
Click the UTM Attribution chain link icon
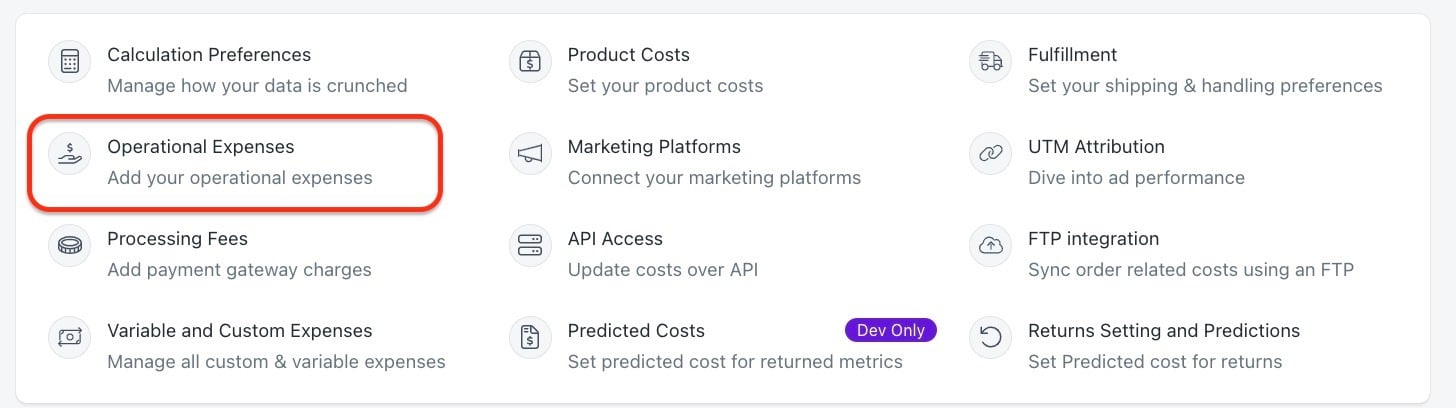pyautogui.click(x=991, y=154)
